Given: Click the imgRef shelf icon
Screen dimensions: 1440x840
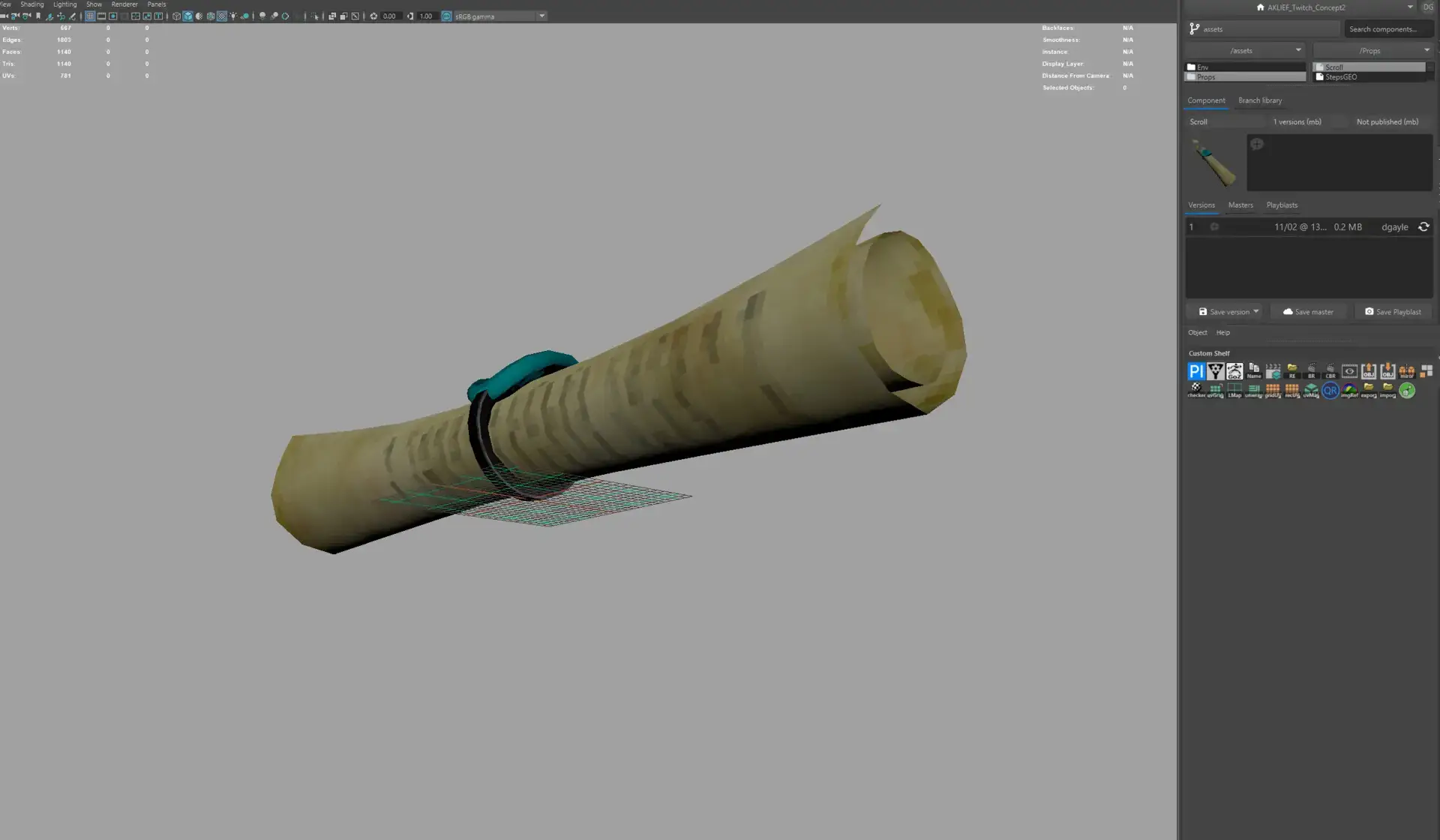Looking at the screenshot, I should [x=1349, y=390].
